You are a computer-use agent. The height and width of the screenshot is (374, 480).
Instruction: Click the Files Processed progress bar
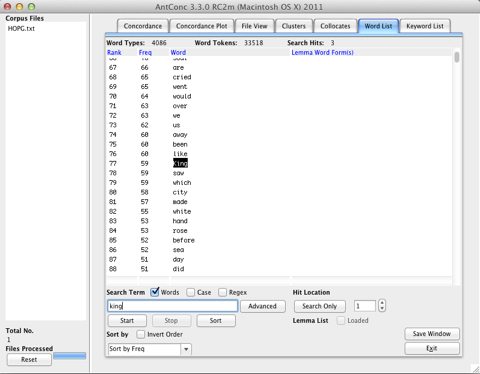(69, 356)
